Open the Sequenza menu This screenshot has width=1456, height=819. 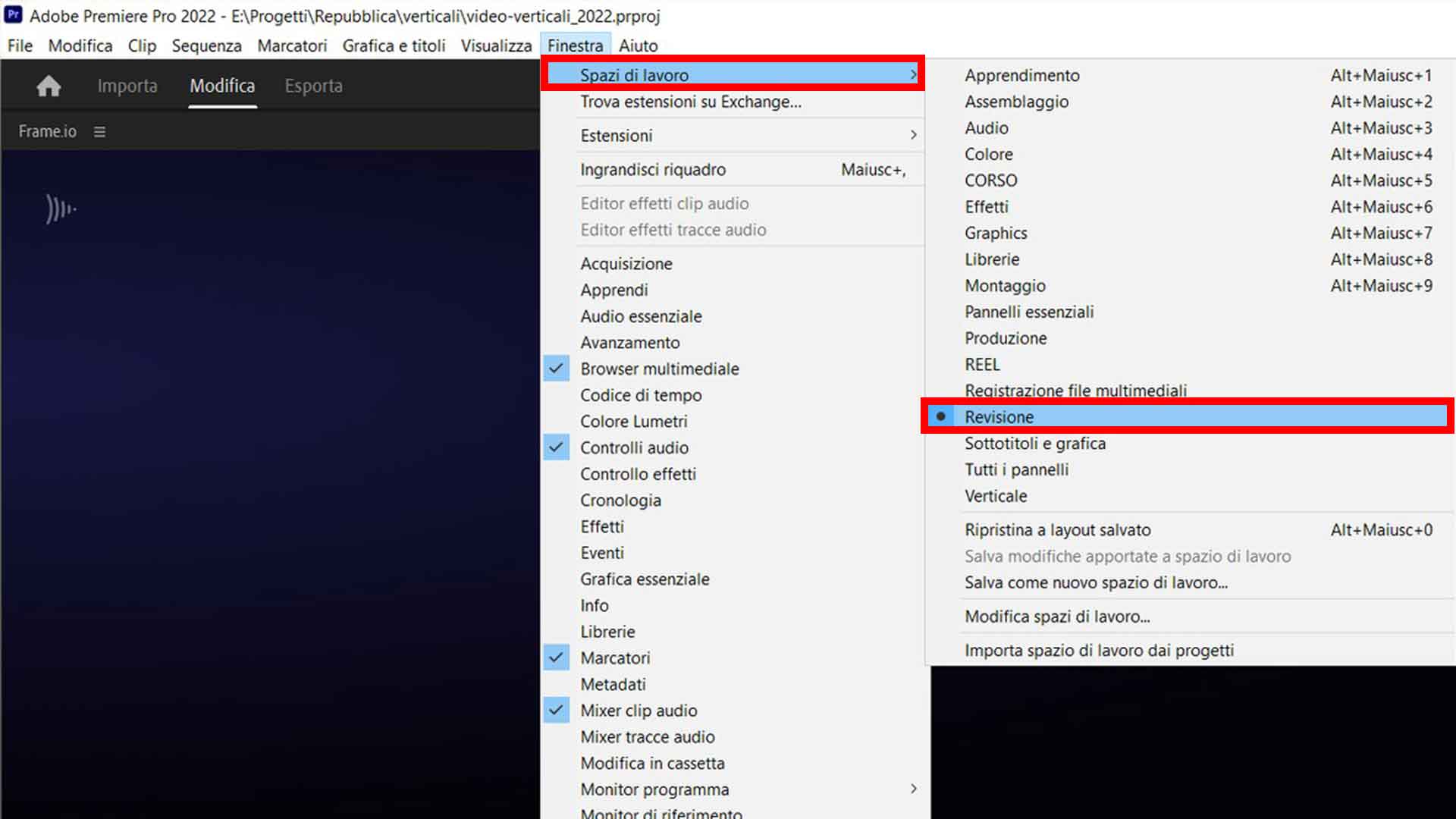point(206,45)
